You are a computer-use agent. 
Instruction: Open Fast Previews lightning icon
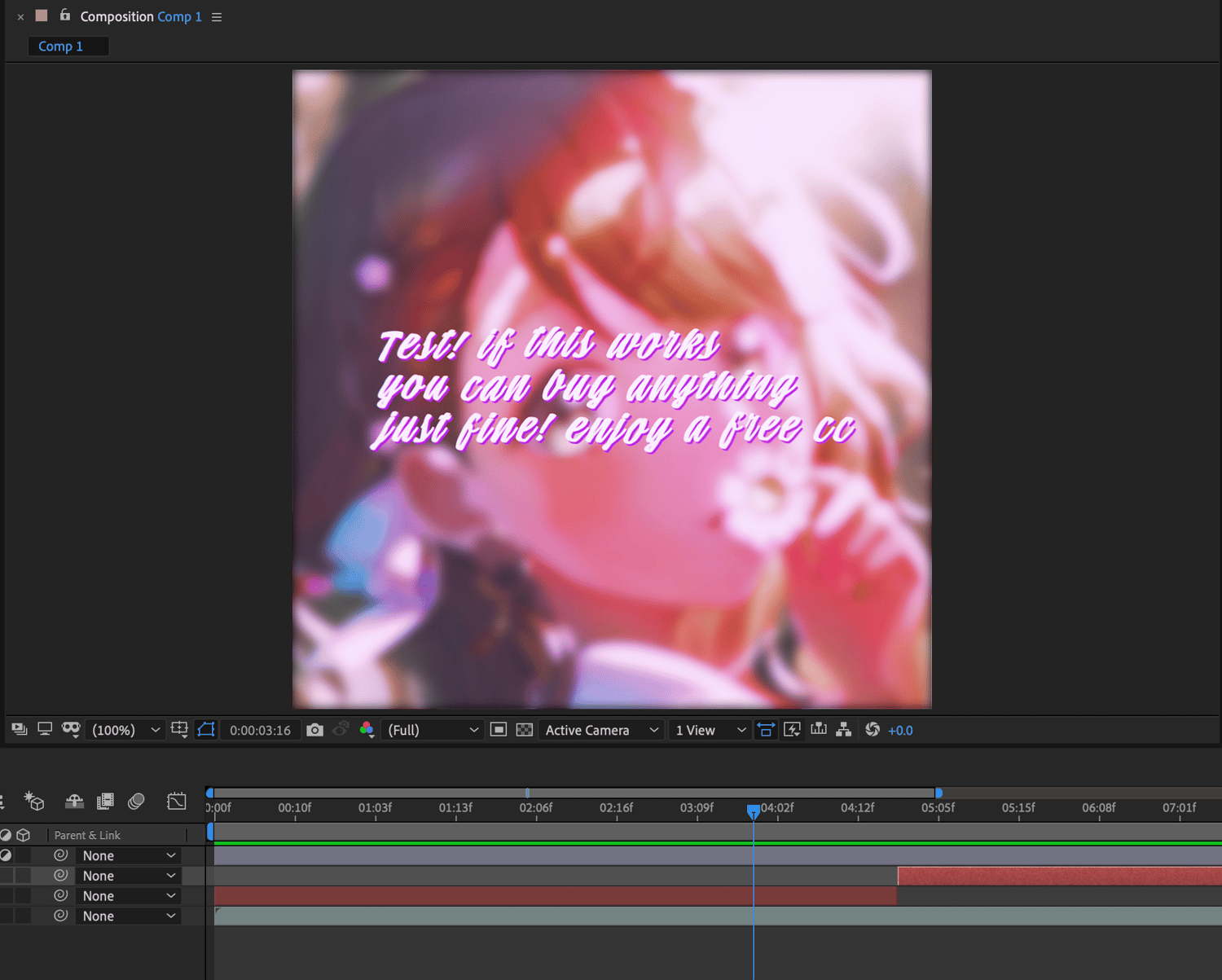pos(792,730)
